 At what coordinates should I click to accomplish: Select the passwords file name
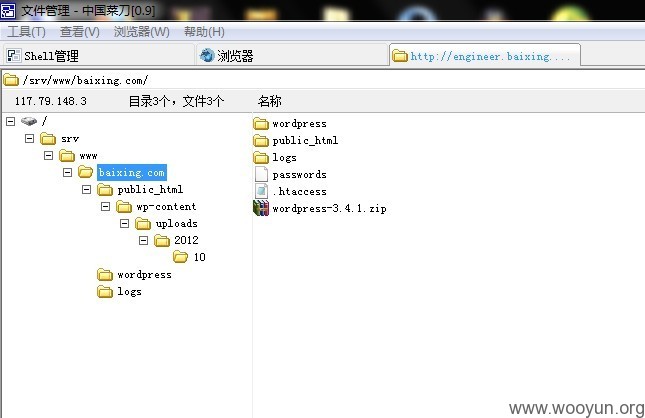299,174
